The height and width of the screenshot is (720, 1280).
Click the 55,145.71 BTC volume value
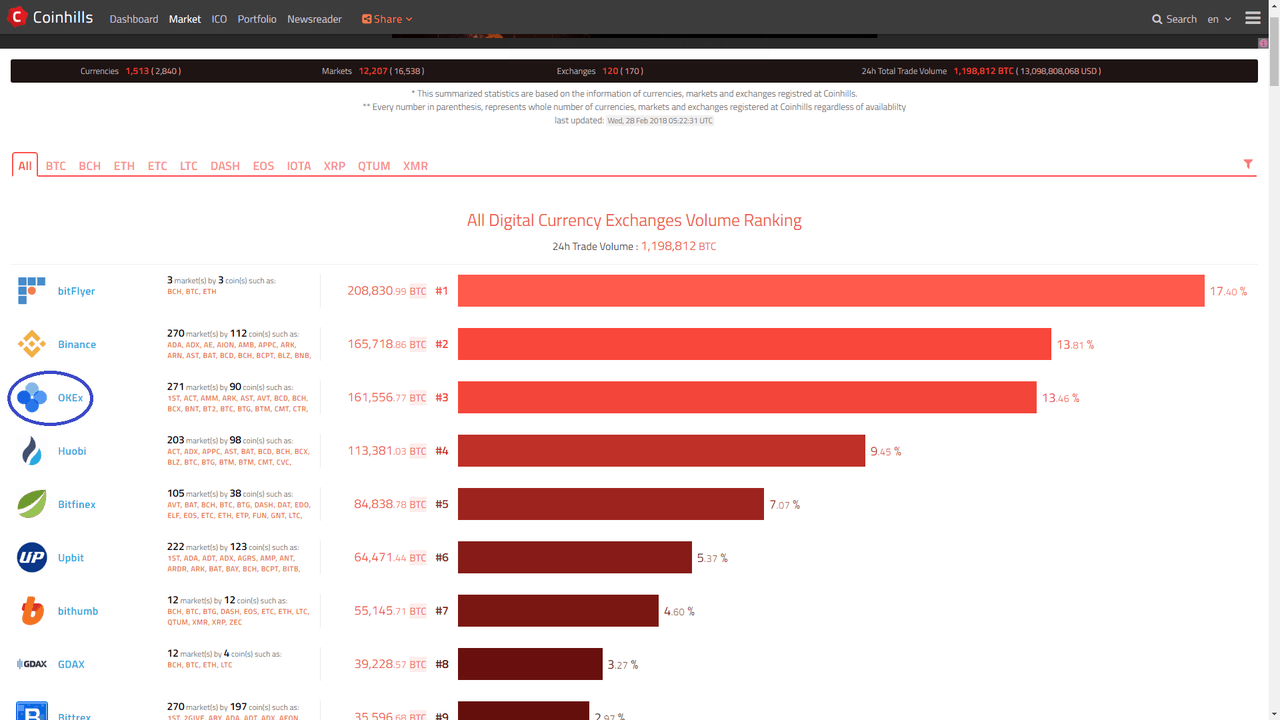[391, 611]
